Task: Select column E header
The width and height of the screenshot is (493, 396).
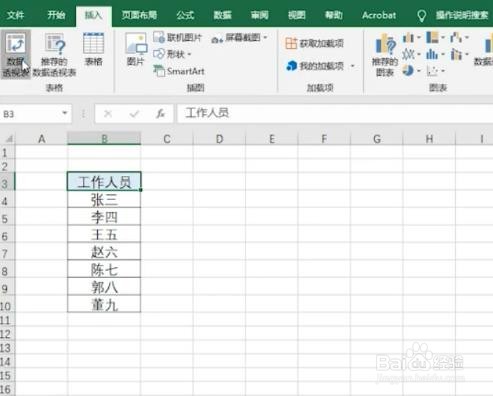Action: (x=272, y=138)
